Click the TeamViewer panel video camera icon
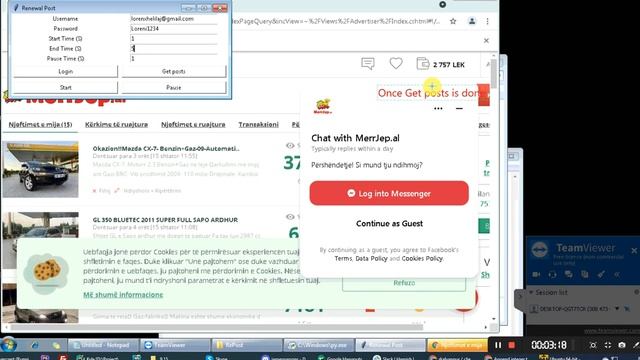 536,274
